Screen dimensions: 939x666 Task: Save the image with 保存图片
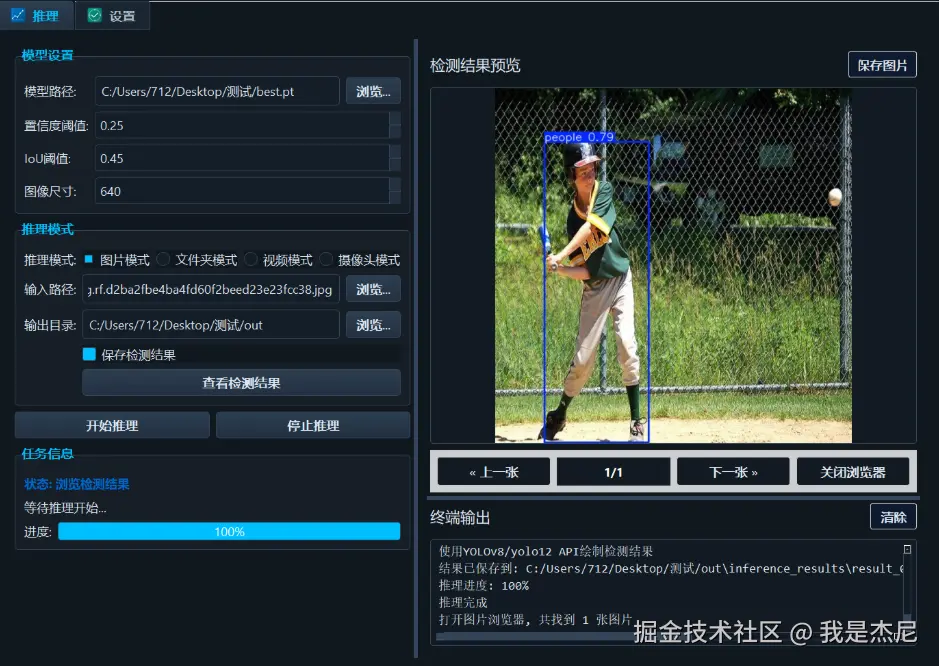pos(882,65)
